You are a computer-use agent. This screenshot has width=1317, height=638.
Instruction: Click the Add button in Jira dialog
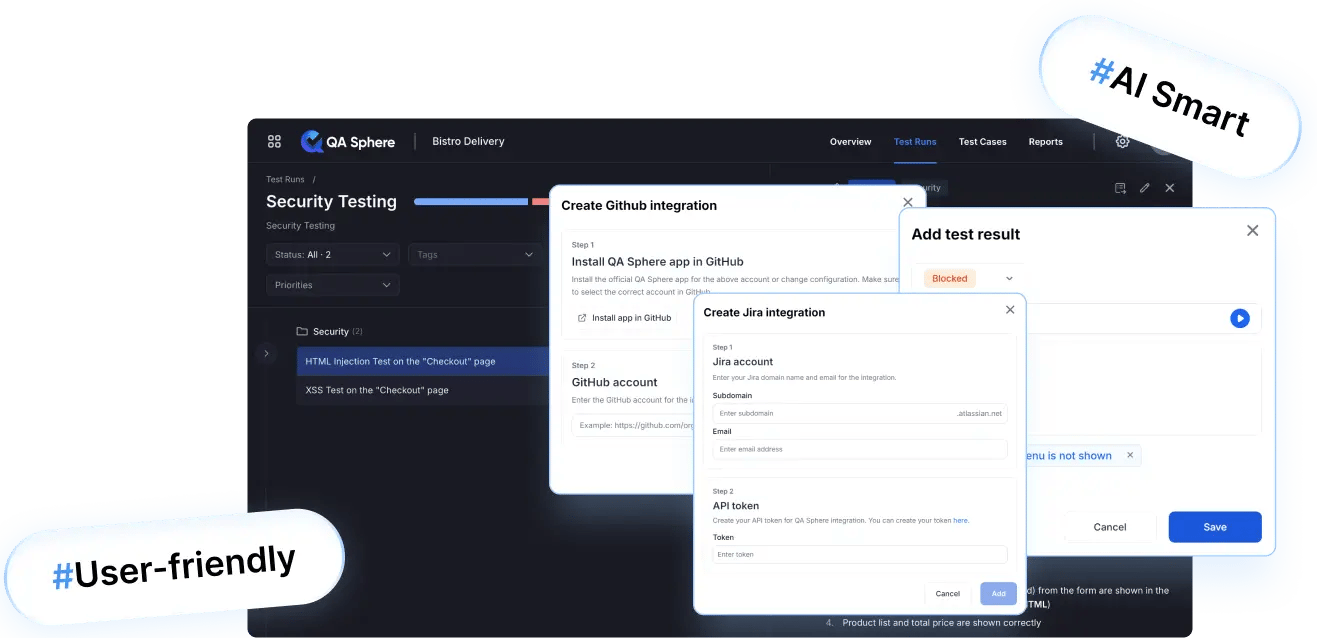coord(998,594)
